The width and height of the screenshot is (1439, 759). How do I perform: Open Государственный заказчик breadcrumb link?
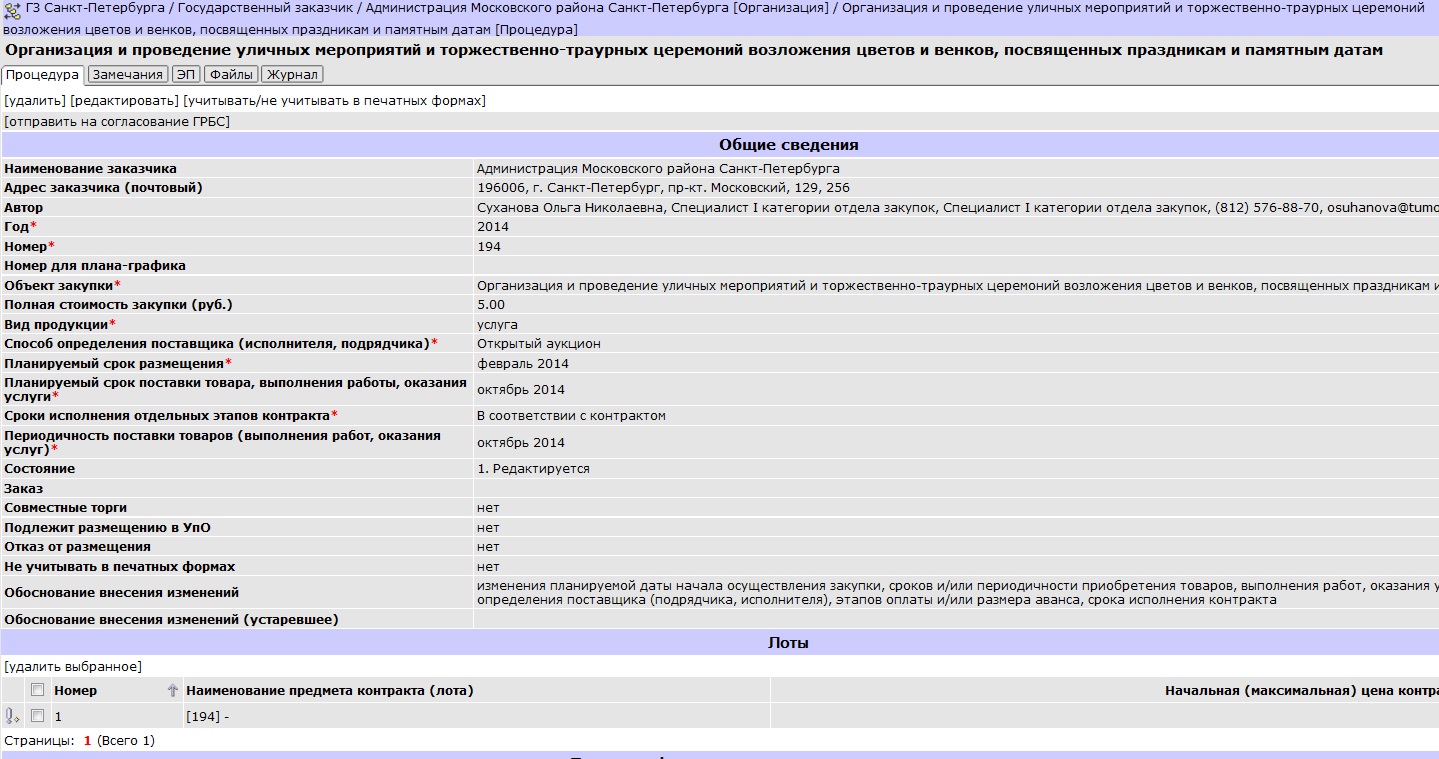click(x=264, y=8)
